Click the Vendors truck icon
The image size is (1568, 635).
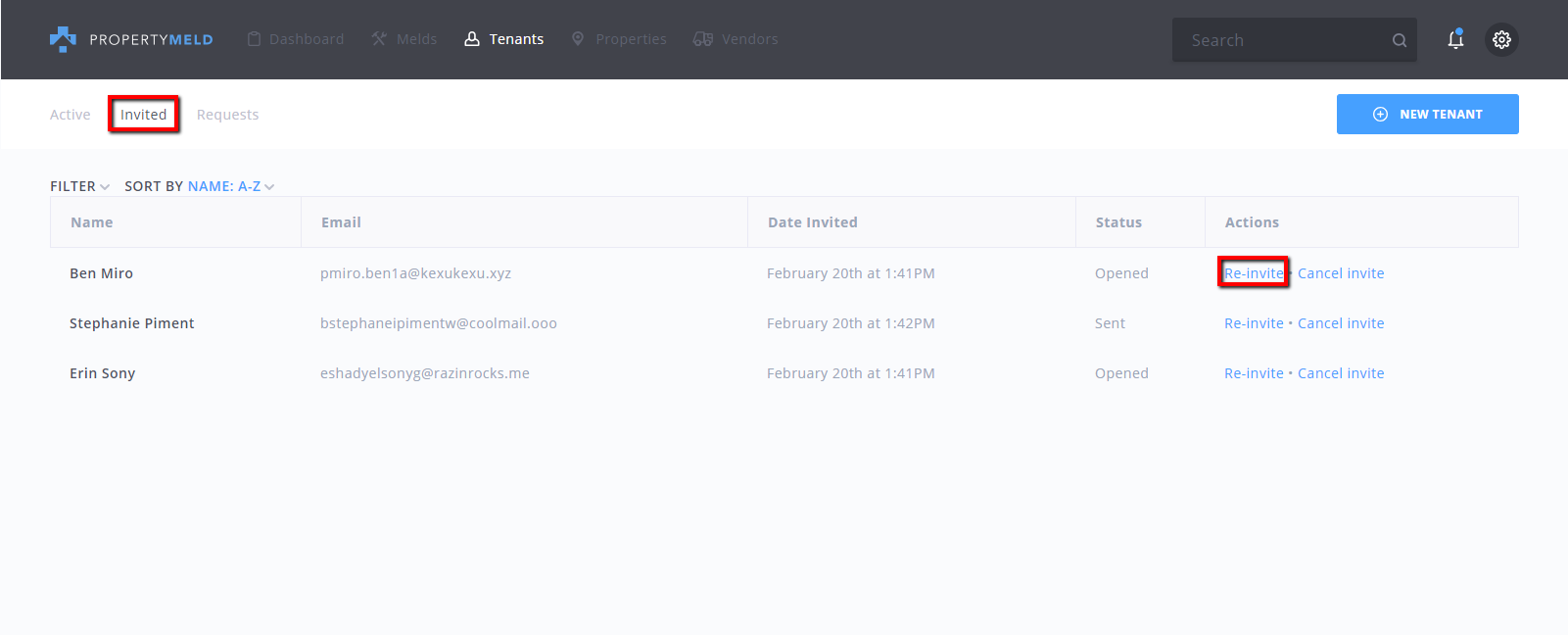coord(702,39)
